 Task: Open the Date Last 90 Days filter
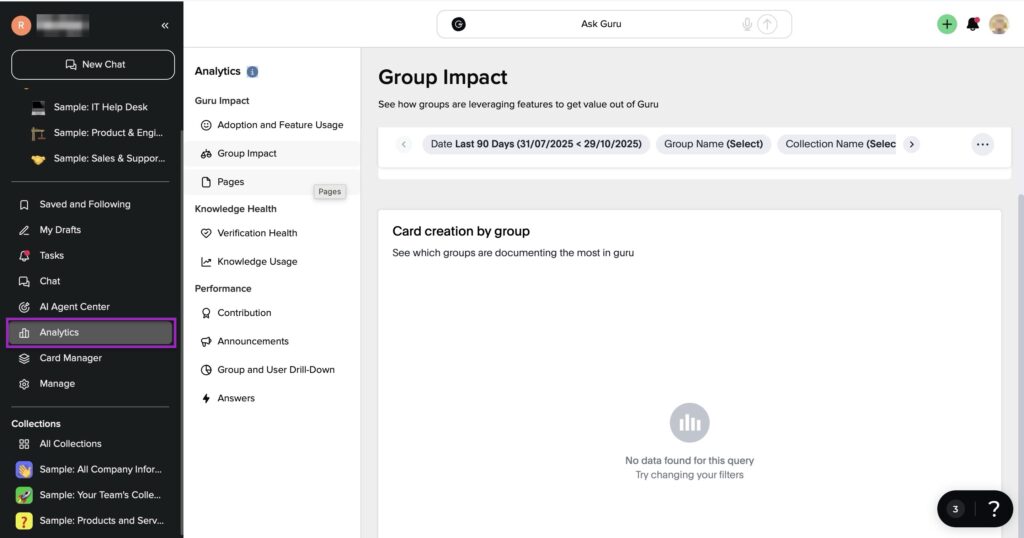(x=536, y=144)
